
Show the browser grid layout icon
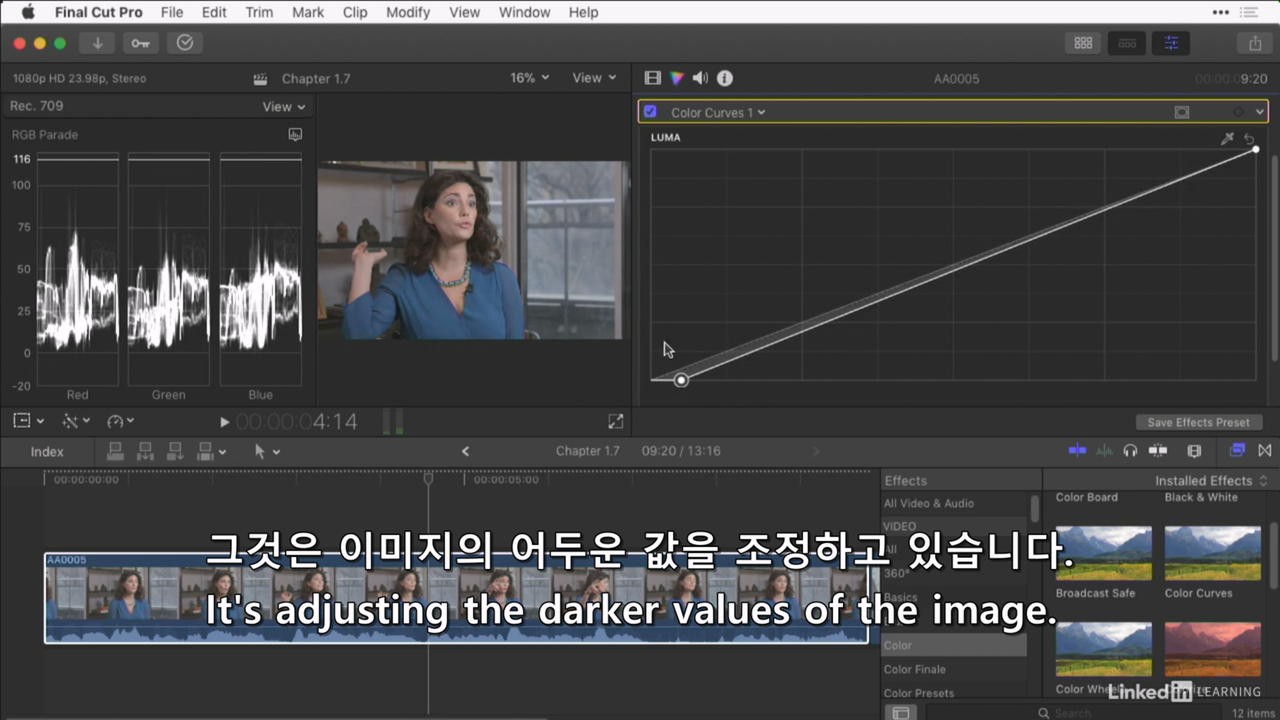(1083, 43)
